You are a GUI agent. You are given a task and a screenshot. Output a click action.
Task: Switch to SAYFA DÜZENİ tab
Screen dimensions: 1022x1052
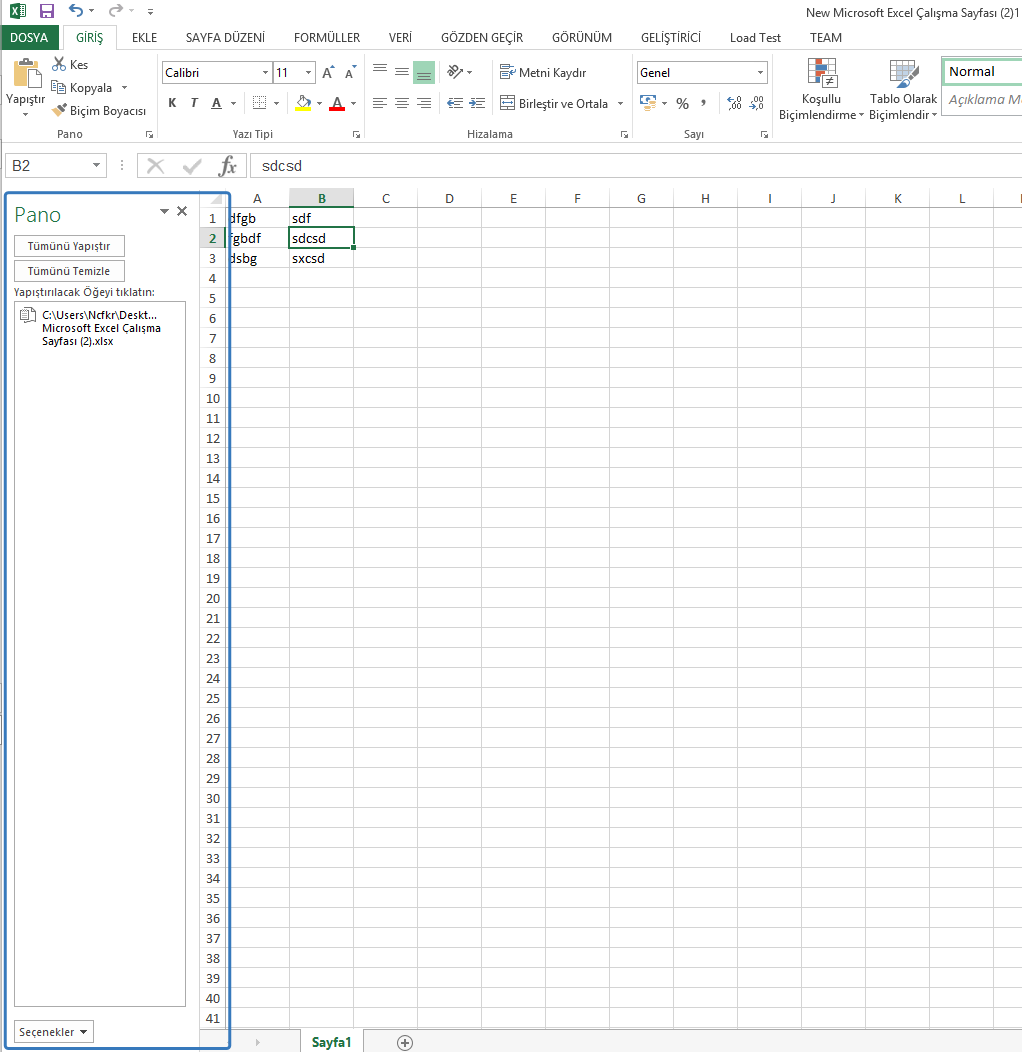point(225,38)
